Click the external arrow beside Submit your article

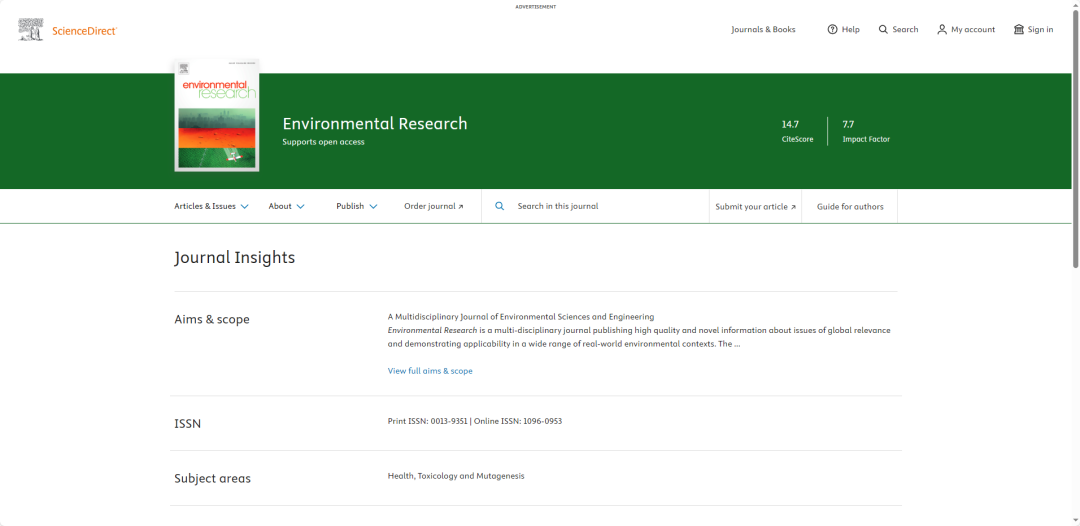click(x=793, y=207)
